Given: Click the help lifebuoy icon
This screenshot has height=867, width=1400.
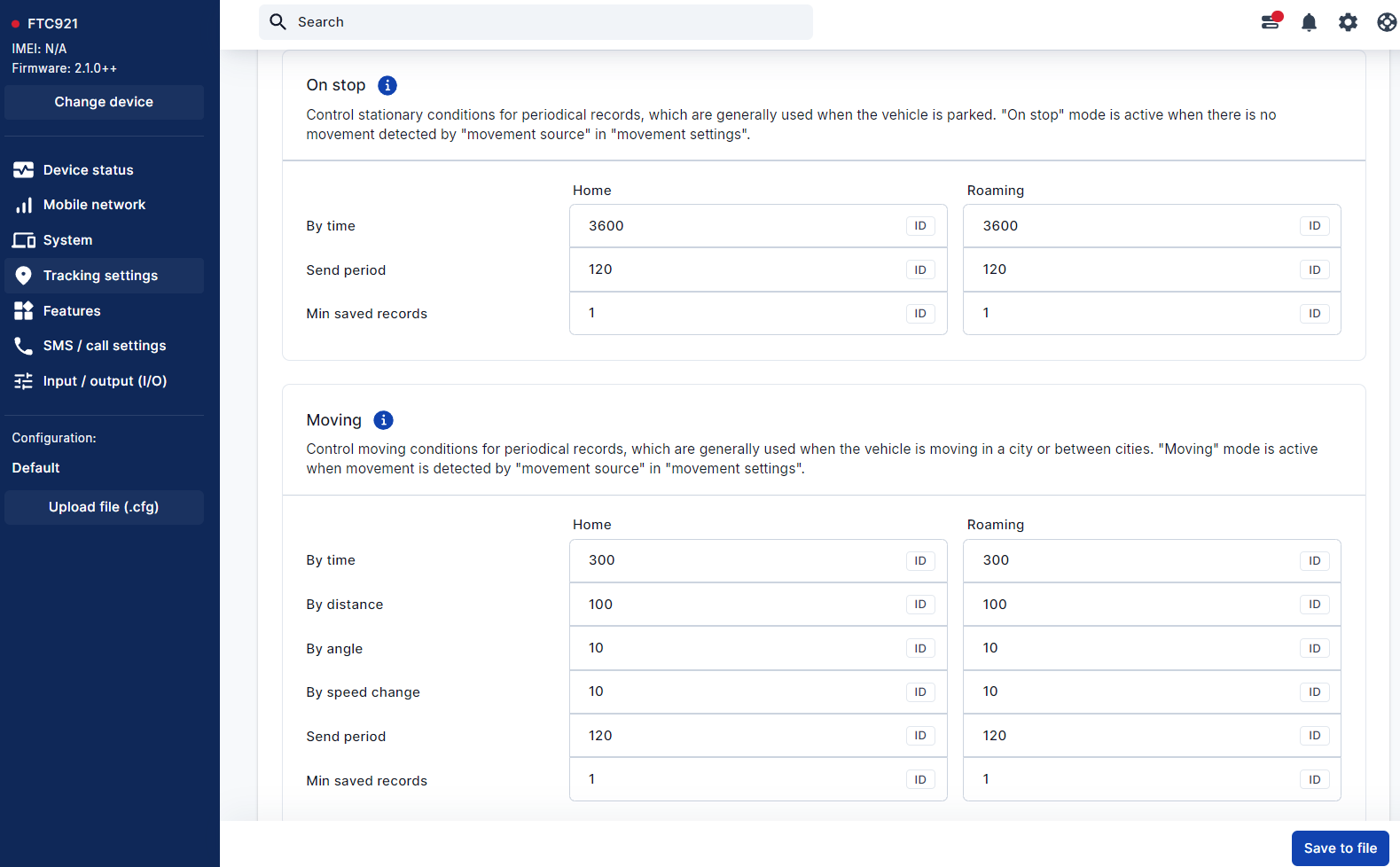Looking at the screenshot, I should click(x=1387, y=22).
